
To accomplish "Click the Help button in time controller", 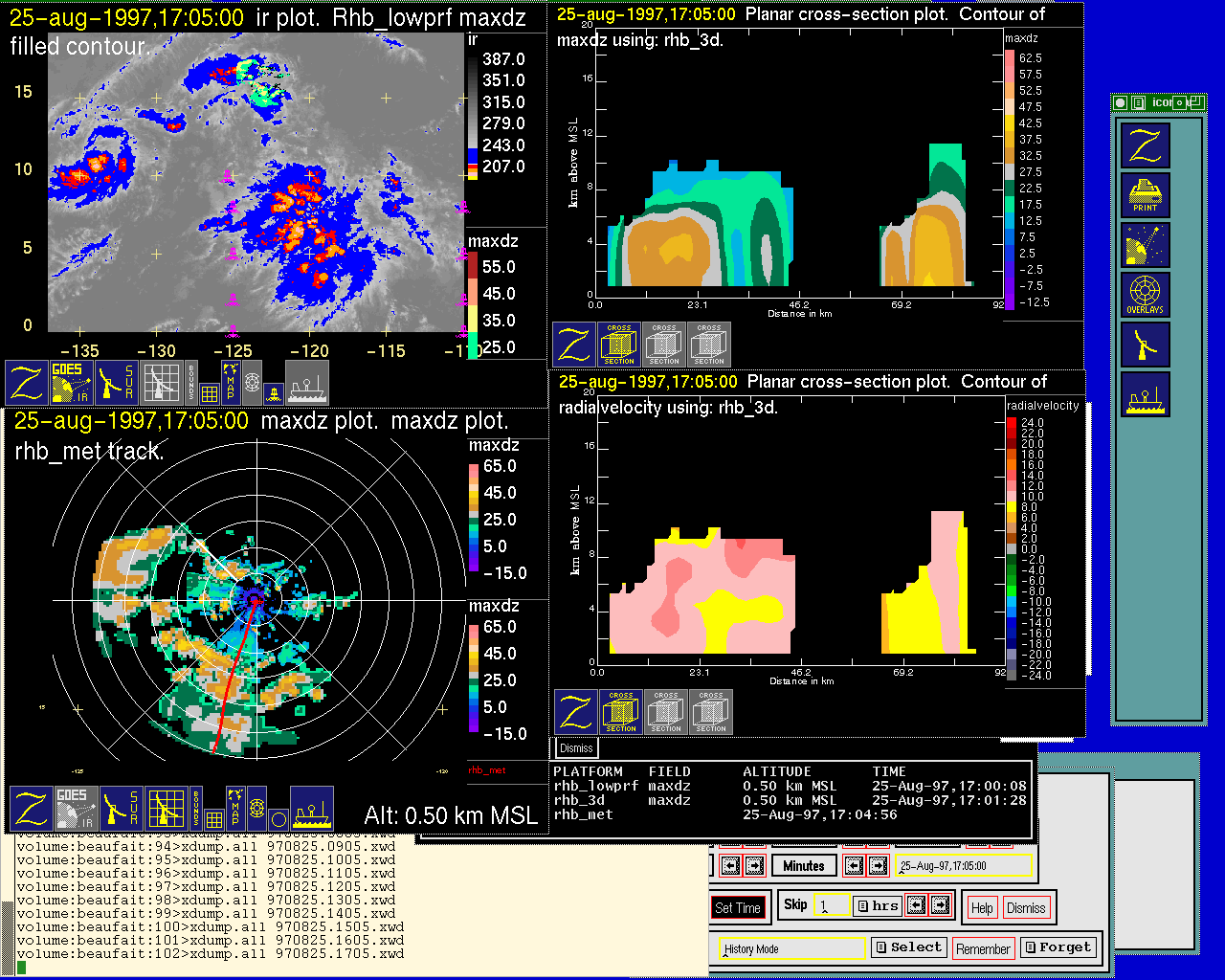I will point(982,907).
